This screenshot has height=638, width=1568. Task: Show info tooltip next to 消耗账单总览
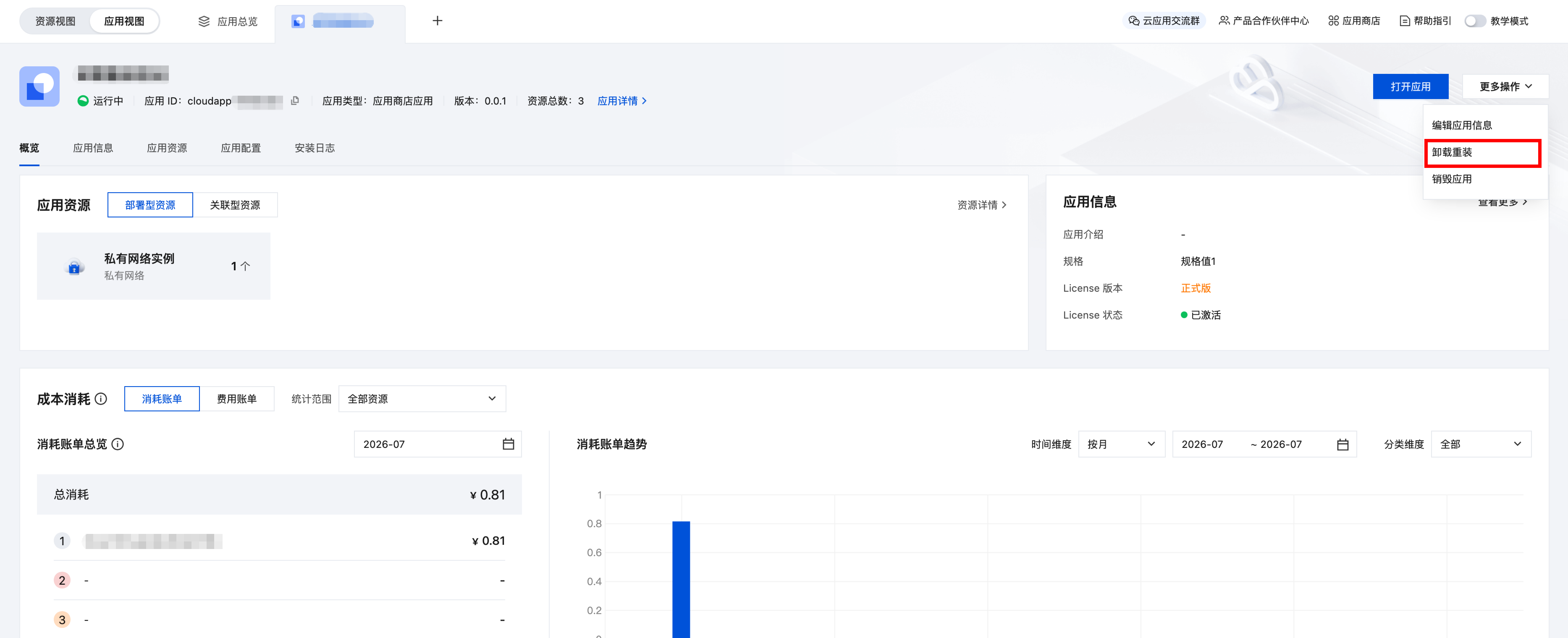[118, 444]
